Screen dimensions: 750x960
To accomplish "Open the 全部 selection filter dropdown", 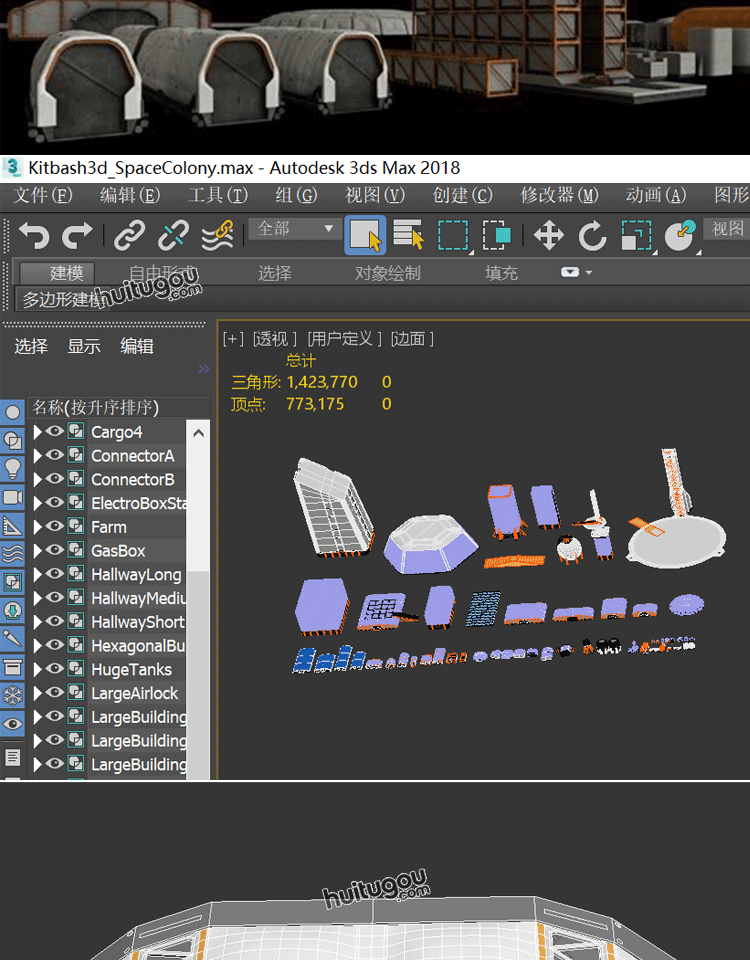I will [x=295, y=229].
